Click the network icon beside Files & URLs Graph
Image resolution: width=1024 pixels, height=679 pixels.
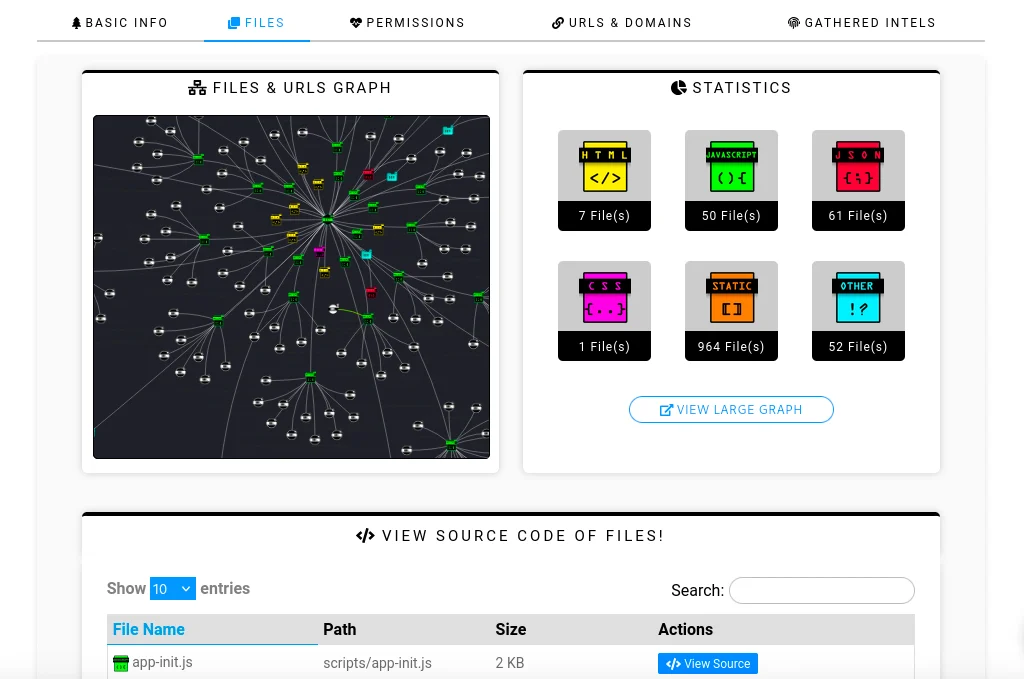click(x=197, y=87)
